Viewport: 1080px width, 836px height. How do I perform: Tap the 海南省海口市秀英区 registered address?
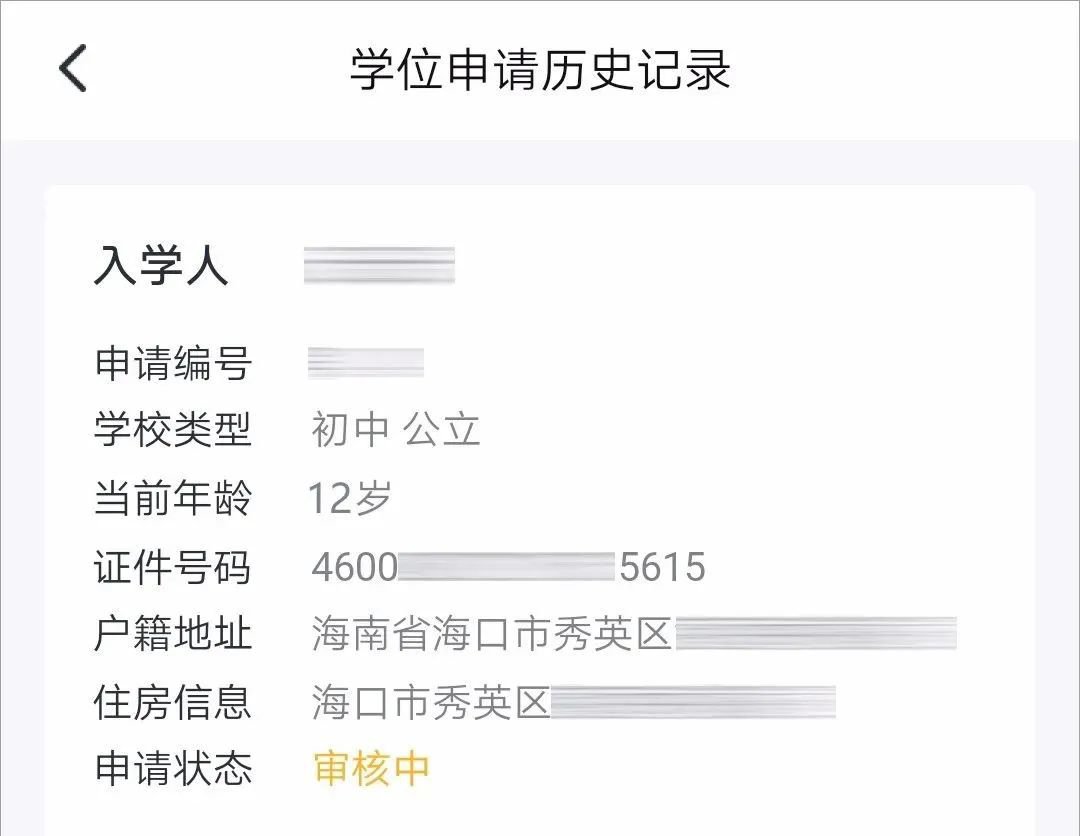tap(491, 634)
